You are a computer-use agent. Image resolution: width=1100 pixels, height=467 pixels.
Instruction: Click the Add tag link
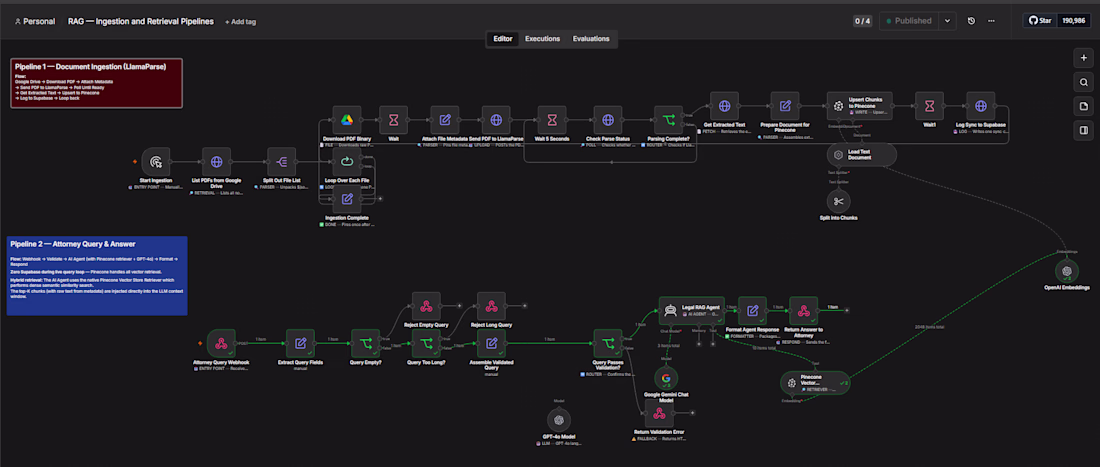[241, 22]
